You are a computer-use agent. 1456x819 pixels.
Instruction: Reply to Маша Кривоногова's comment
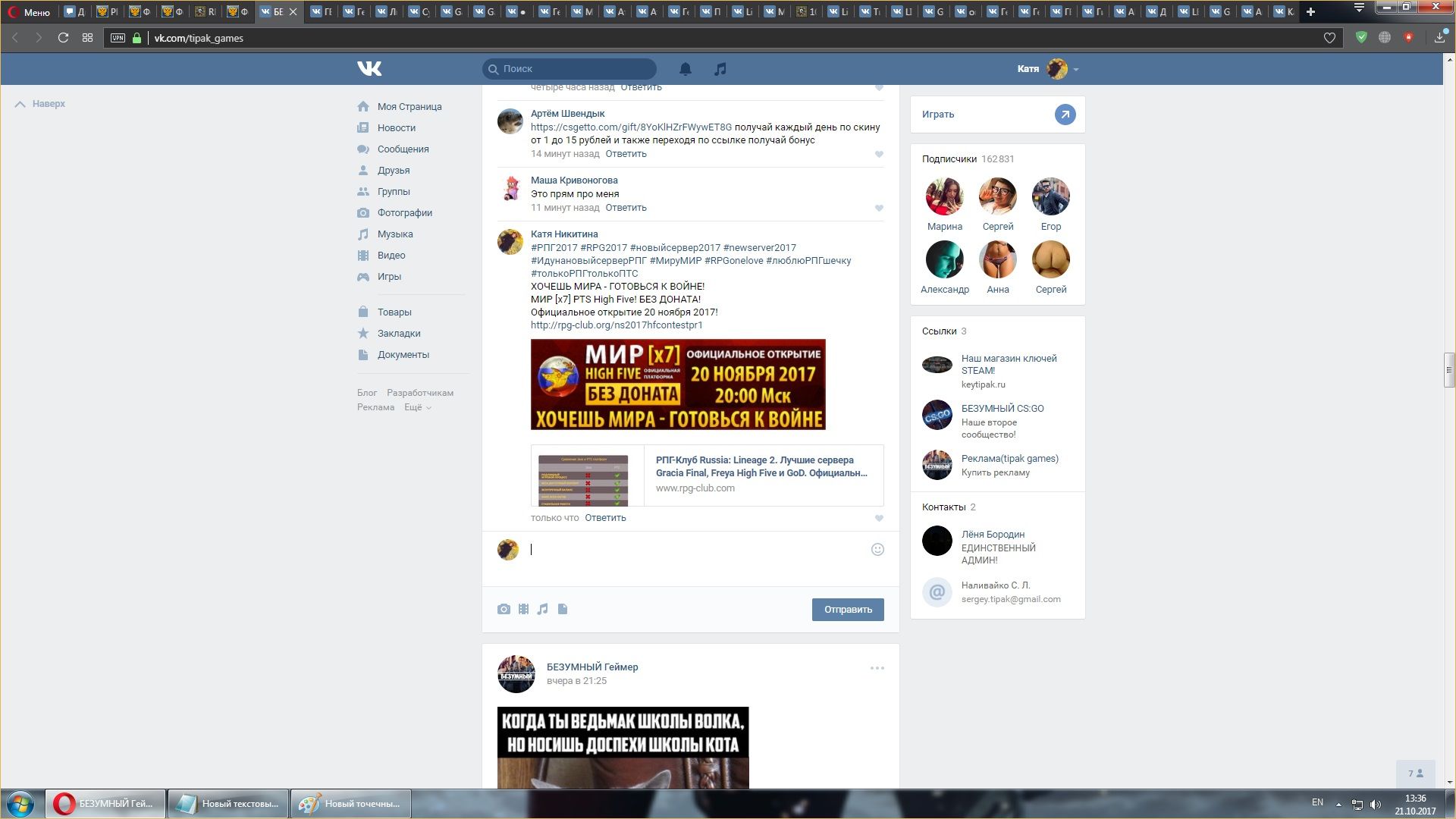tap(626, 208)
